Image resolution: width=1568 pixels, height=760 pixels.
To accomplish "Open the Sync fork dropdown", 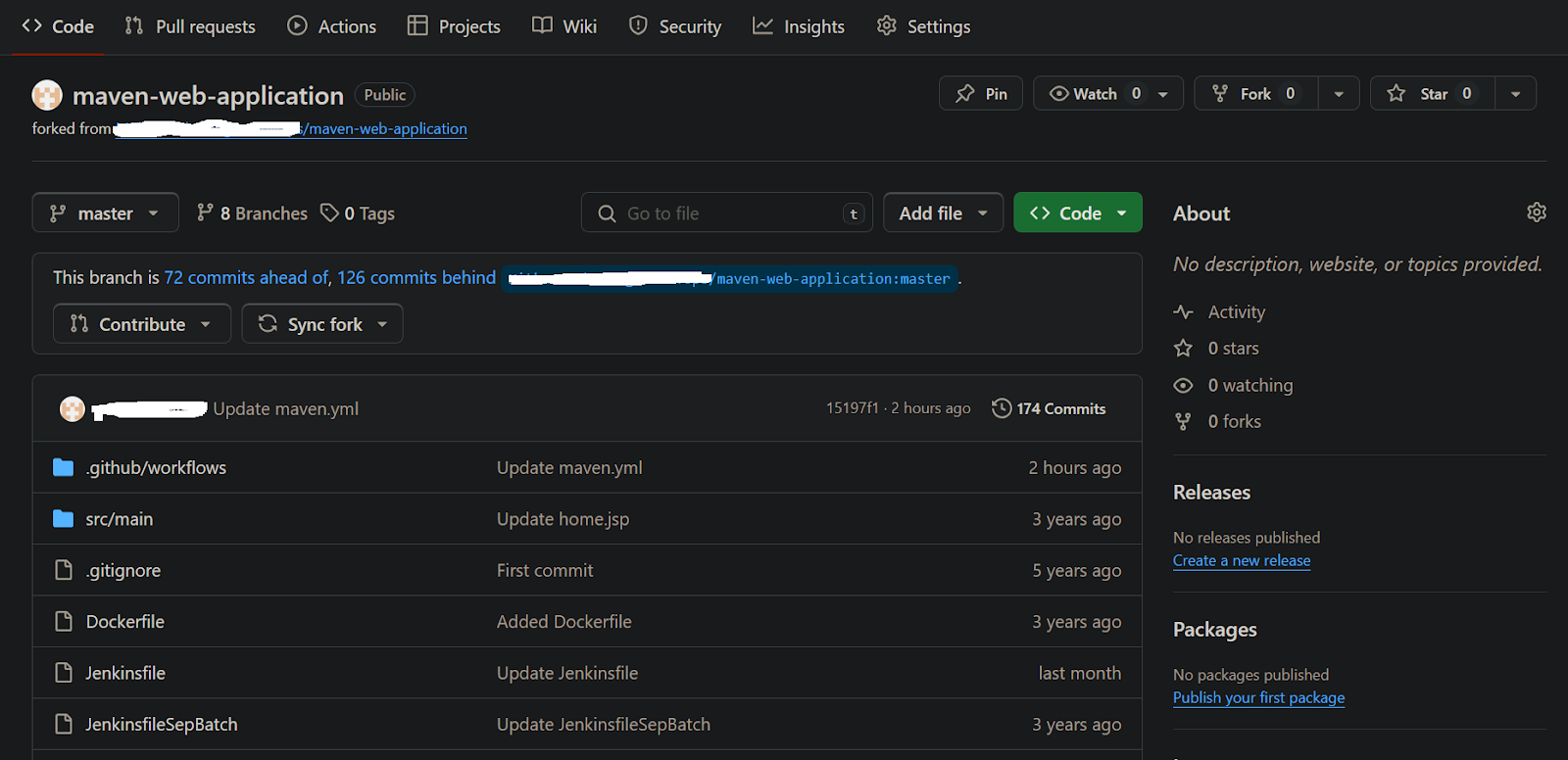I will coord(322,323).
